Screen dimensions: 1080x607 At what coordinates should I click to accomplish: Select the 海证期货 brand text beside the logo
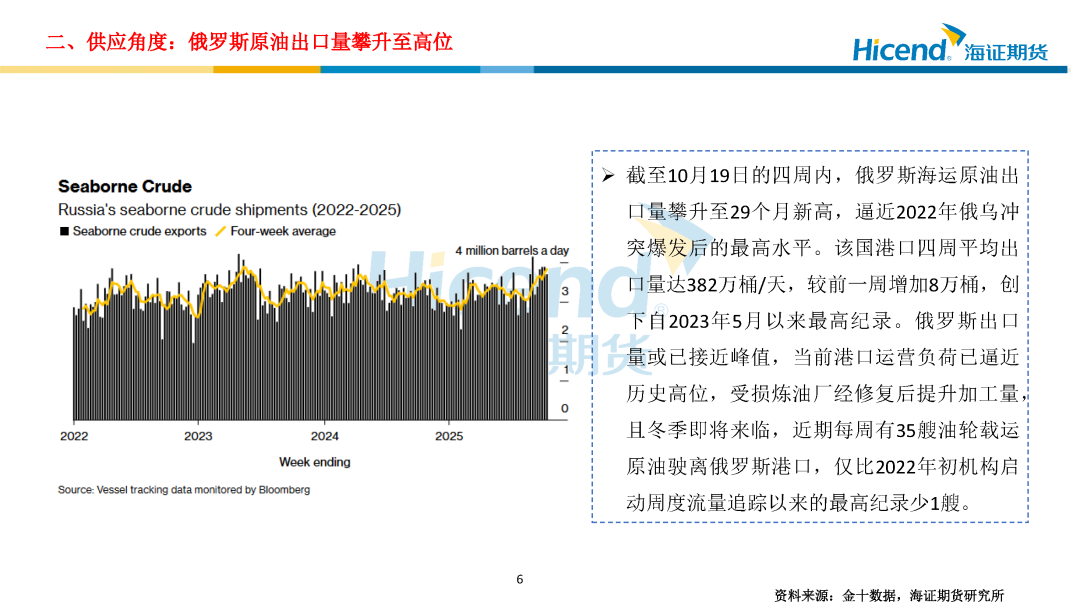click(x=1007, y=51)
